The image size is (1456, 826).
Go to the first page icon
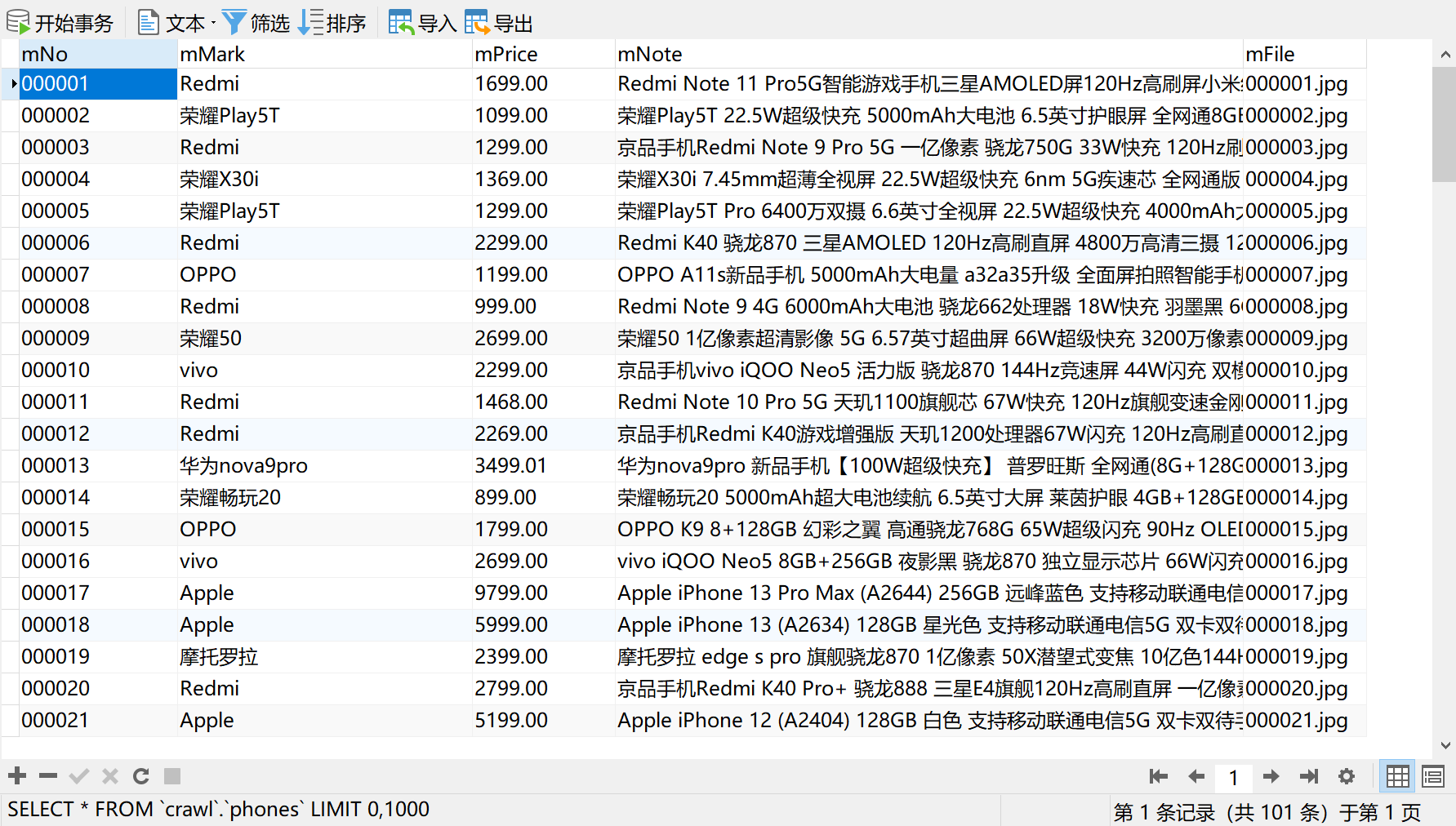click(1158, 776)
